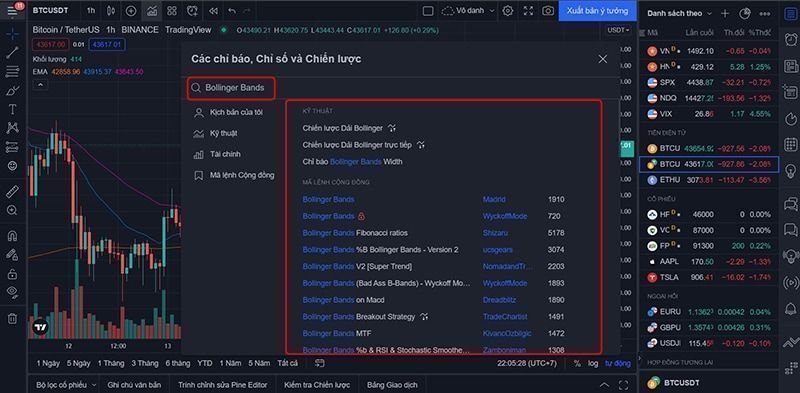Select the 1 Ngày date range

(x=48, y=363)
